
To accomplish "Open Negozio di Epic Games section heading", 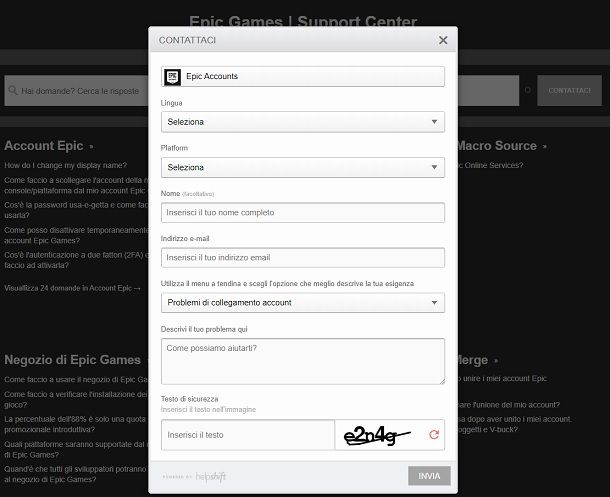I will click(x=72, y=360).
